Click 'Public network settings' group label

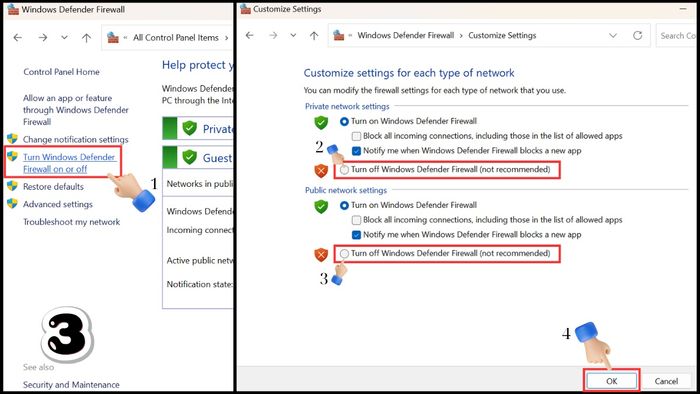pos(346,190)
